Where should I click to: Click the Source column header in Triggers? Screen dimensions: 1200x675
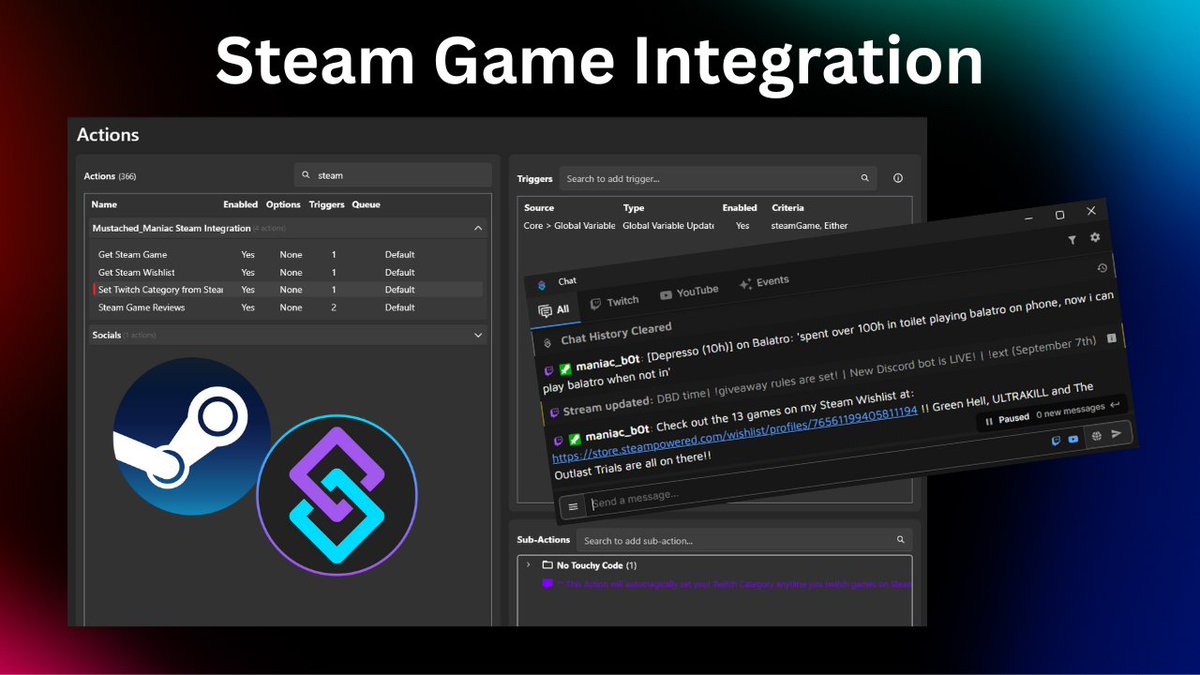(539, 208)
